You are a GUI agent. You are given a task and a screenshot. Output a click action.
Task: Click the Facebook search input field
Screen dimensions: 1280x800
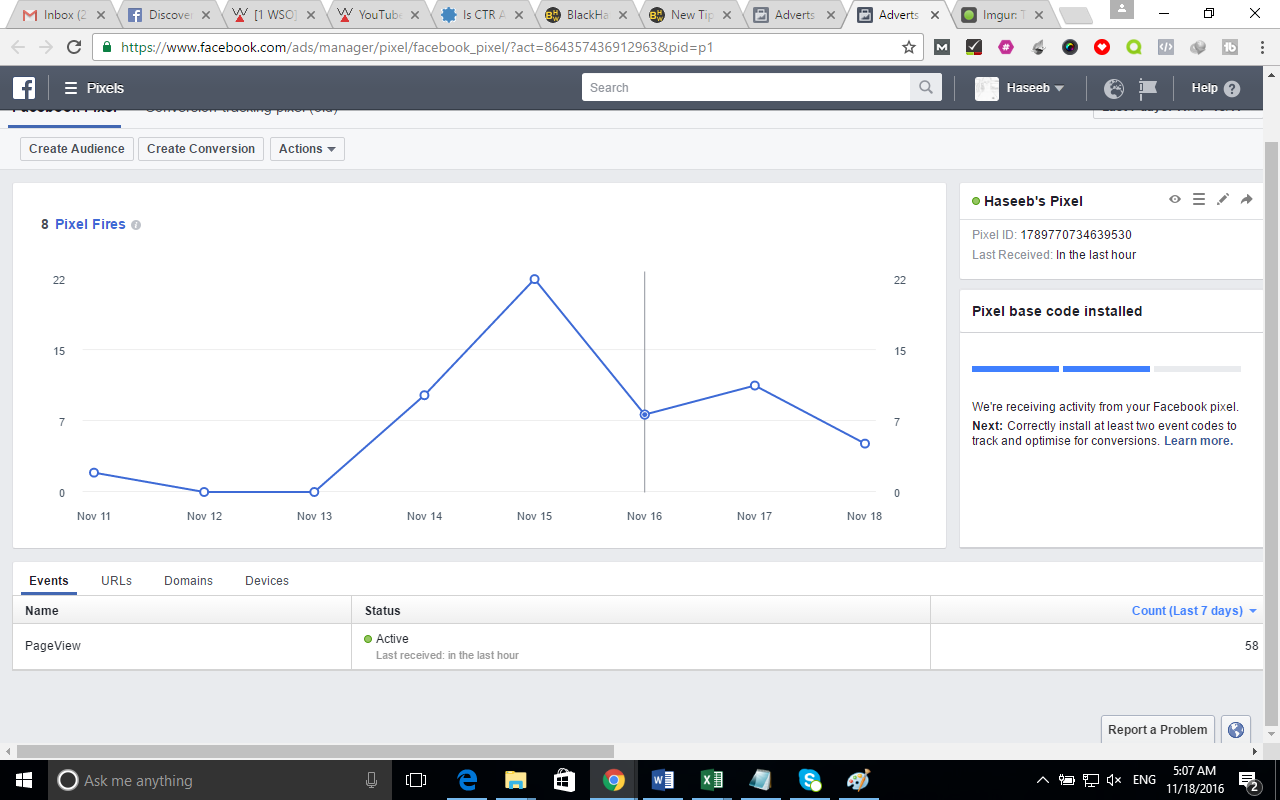[x=747, y=88]
